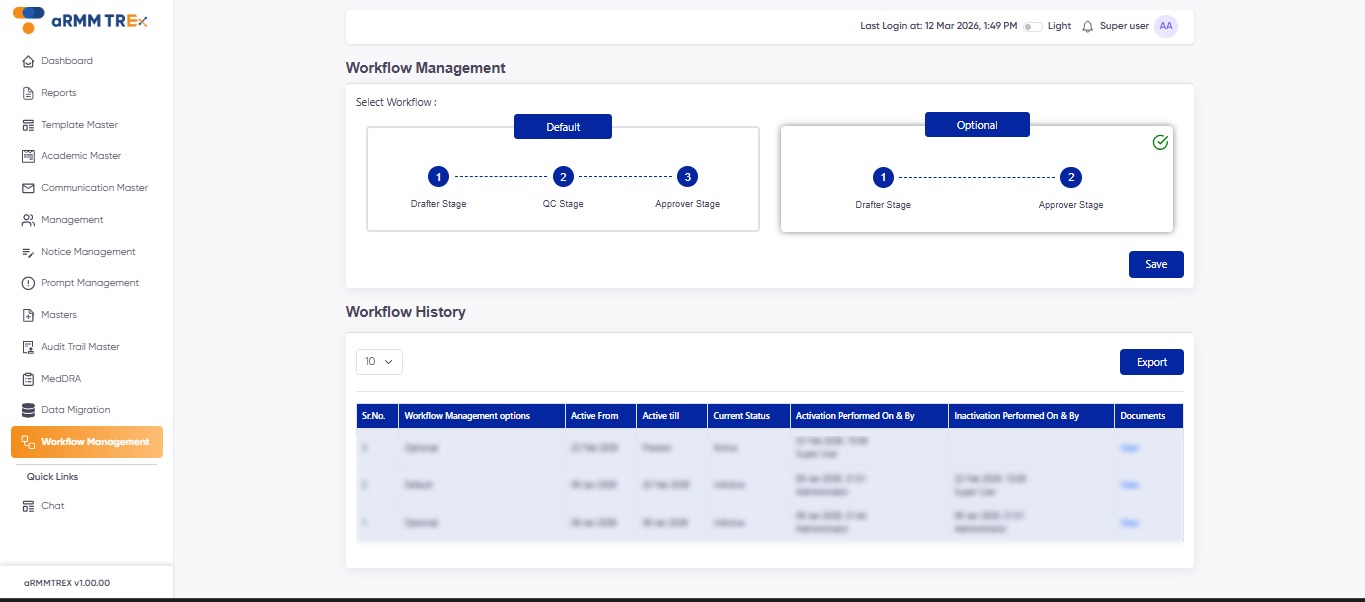This screenshot has width=1365, height=602.
Task: Export the Workflow History table
Action: [x=1151, y=361]
